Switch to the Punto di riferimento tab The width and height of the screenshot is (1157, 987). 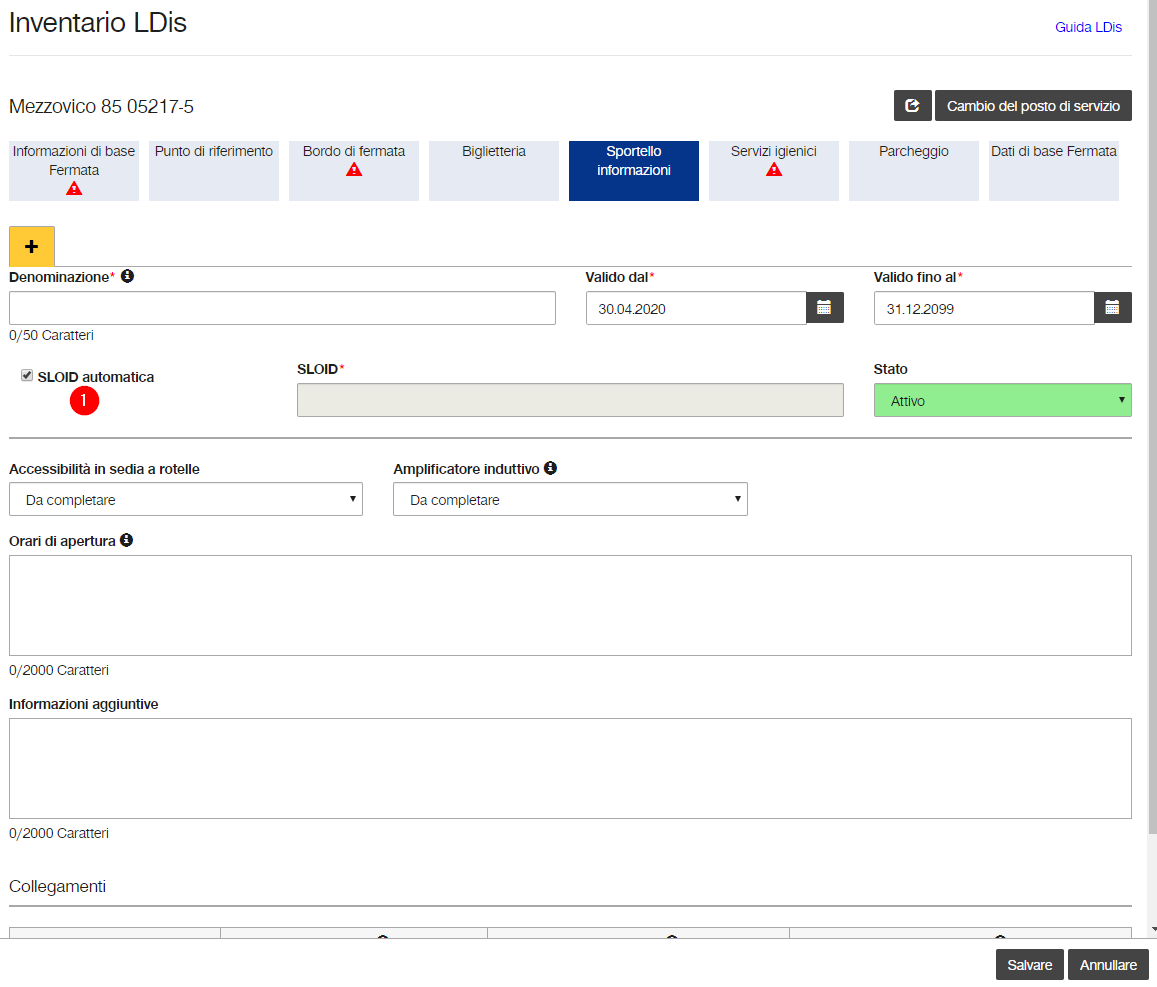[214, 170]
